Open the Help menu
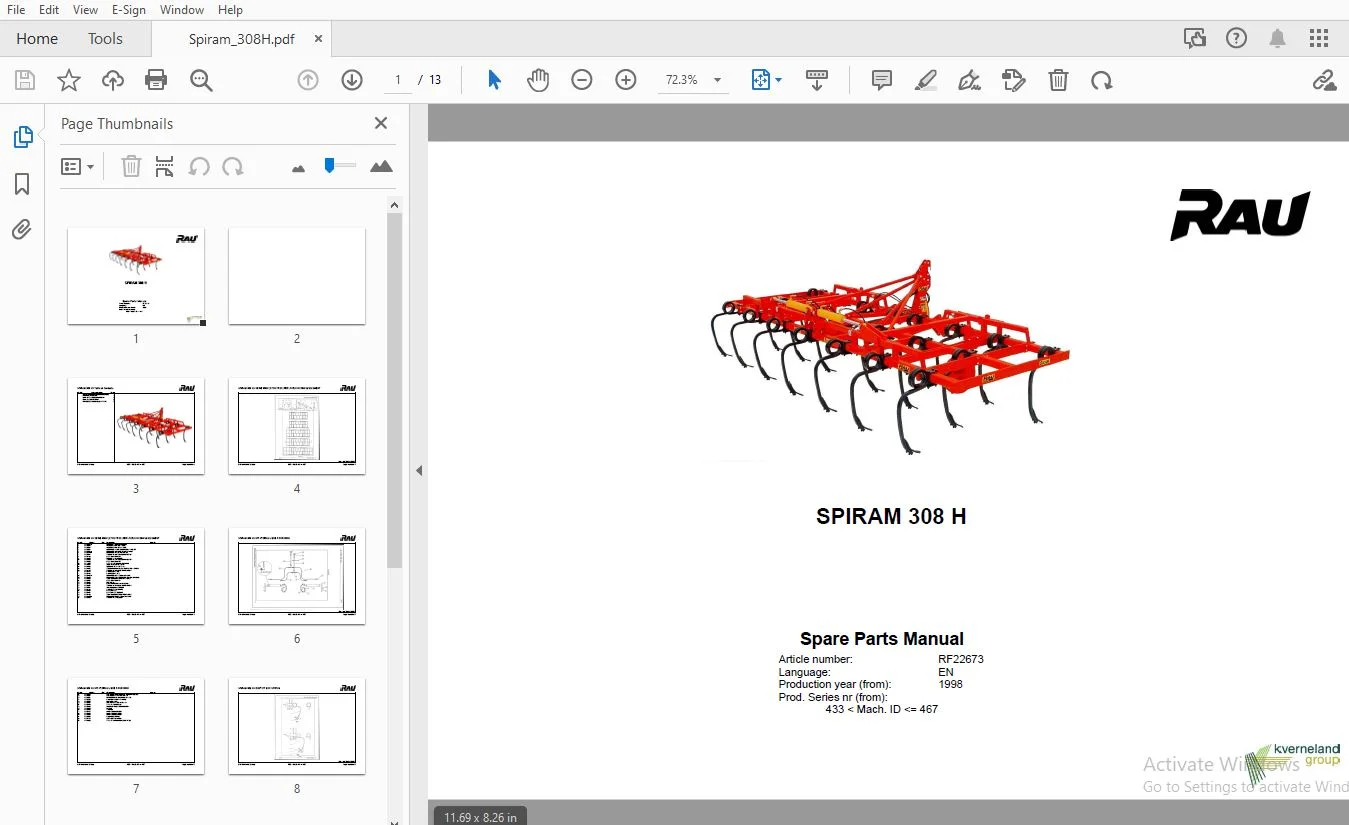This screenshot has width=1349, height=825. pyautogui.click(x=230, y=10)
